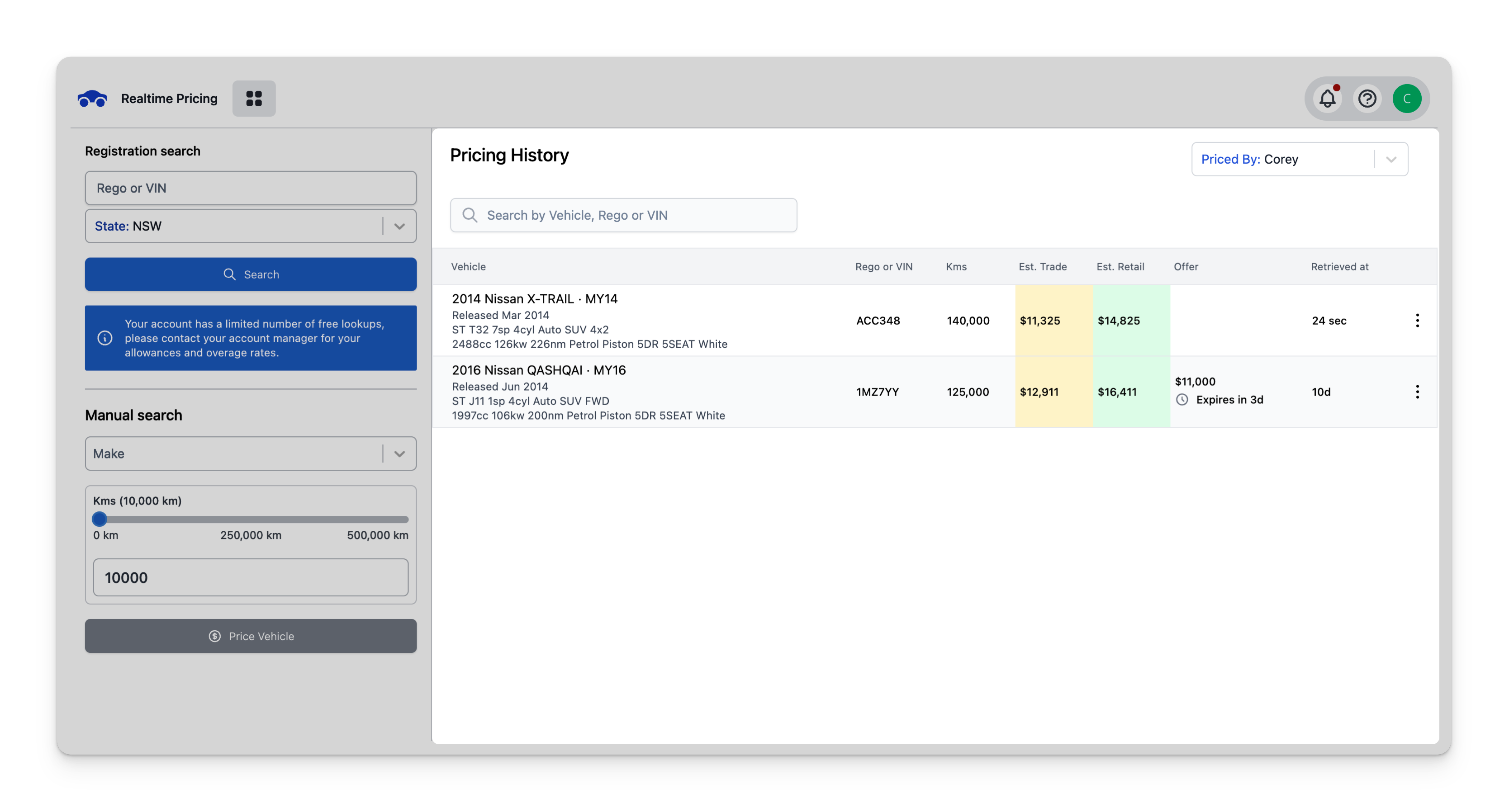
Task: Expand the Priced By: Corey selector
Action: click(1390, 159)
